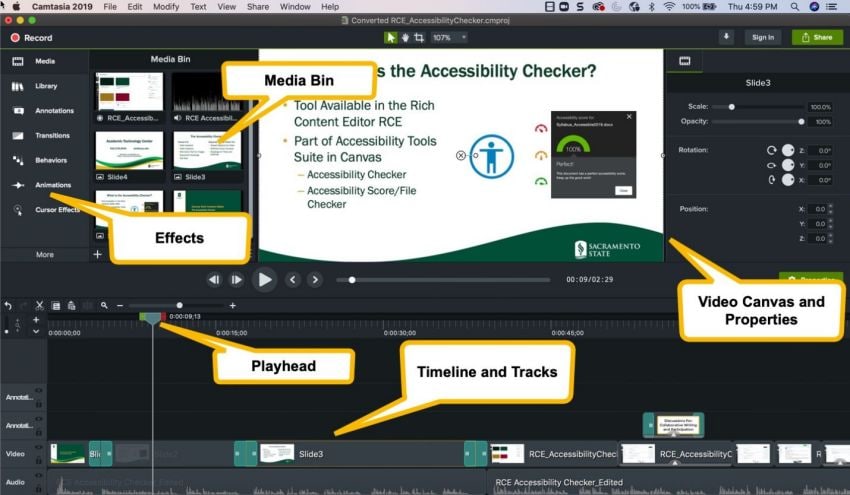Screen dimensions: 850x495
Task: Click the download arrow icon beside Sign In
Action: click(726, 37)
